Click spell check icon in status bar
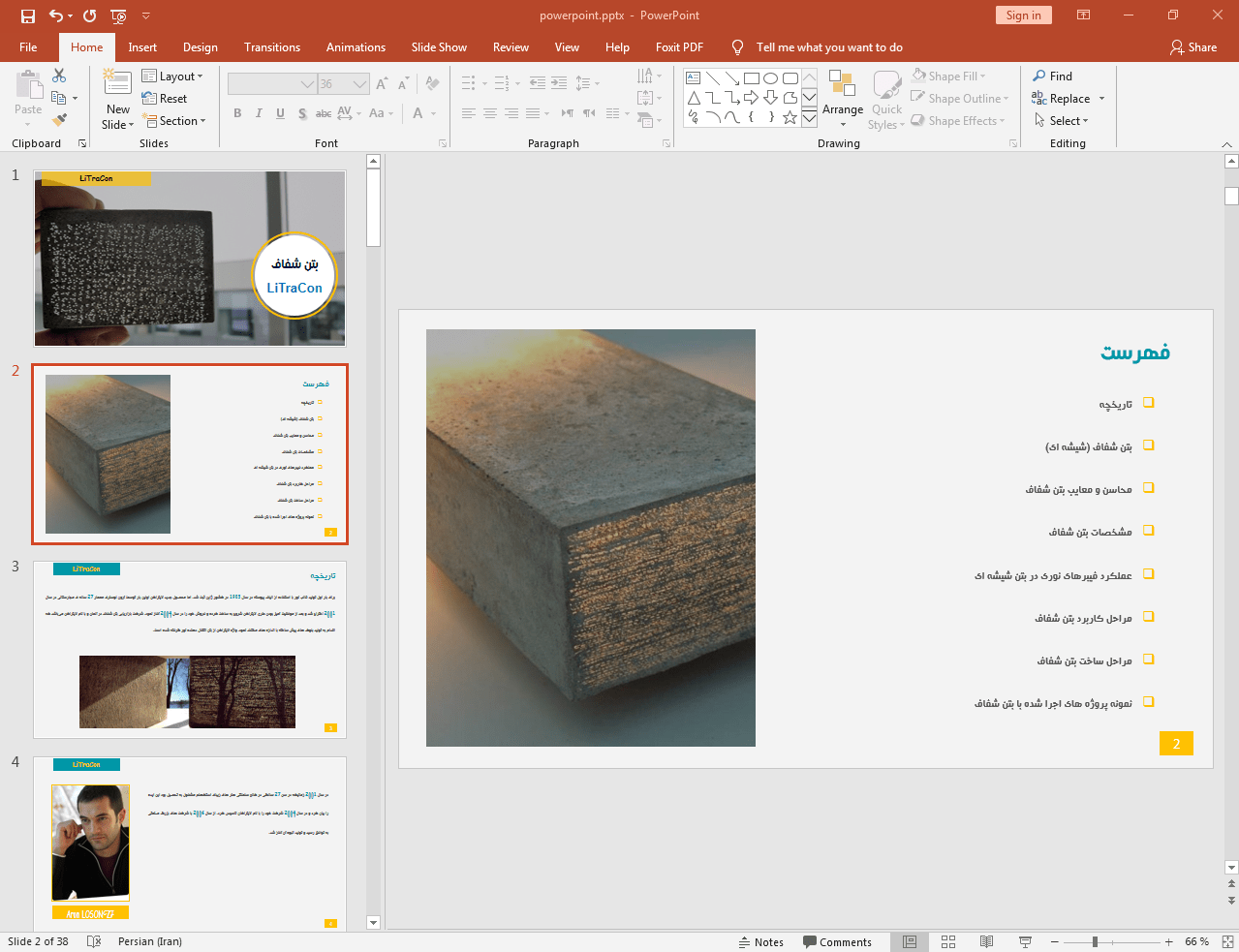Image resolution: width=1239 pixels, height=952 pixels. [94, 941]
